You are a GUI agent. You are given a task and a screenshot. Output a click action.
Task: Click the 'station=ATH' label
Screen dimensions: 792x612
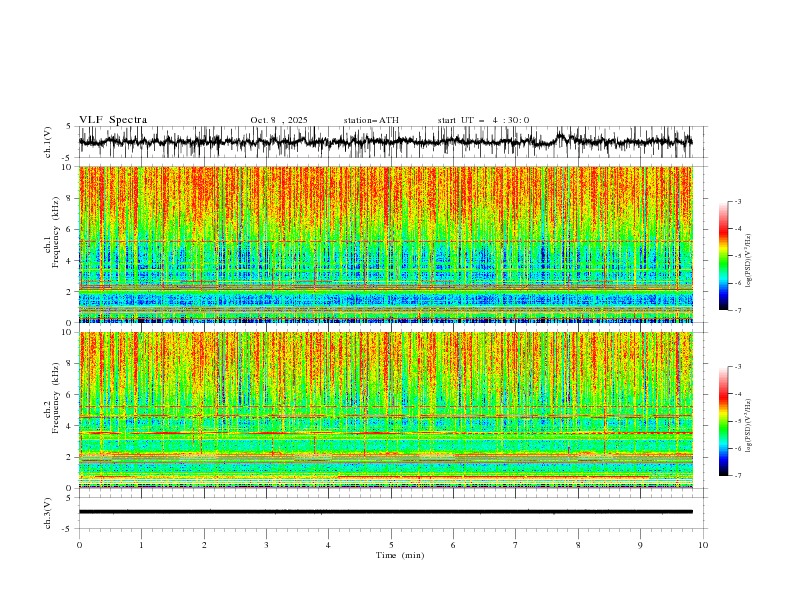(371, 120)
